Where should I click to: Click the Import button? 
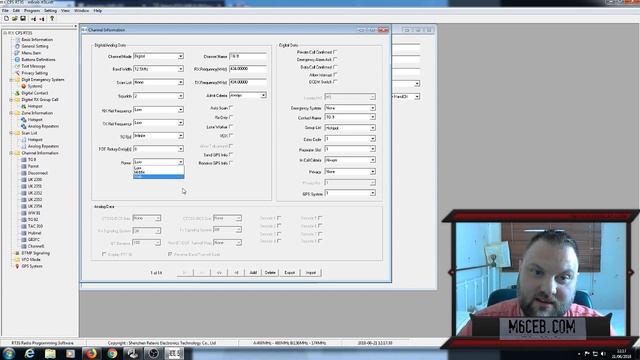tap(311, 272)
